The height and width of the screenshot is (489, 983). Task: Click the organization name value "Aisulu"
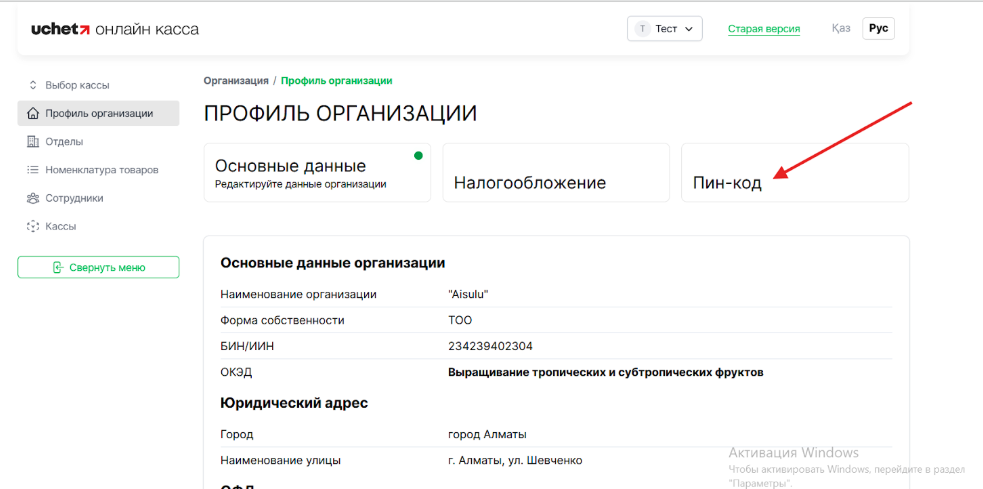coord(468,295)
